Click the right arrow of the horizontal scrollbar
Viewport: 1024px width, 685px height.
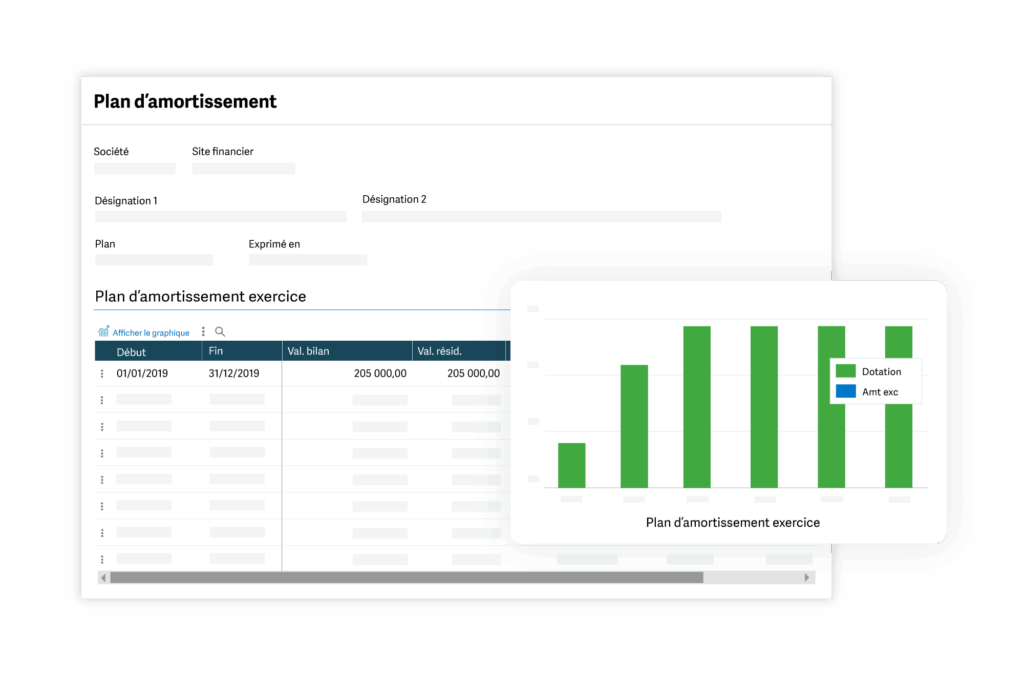(x=808, y=577)
